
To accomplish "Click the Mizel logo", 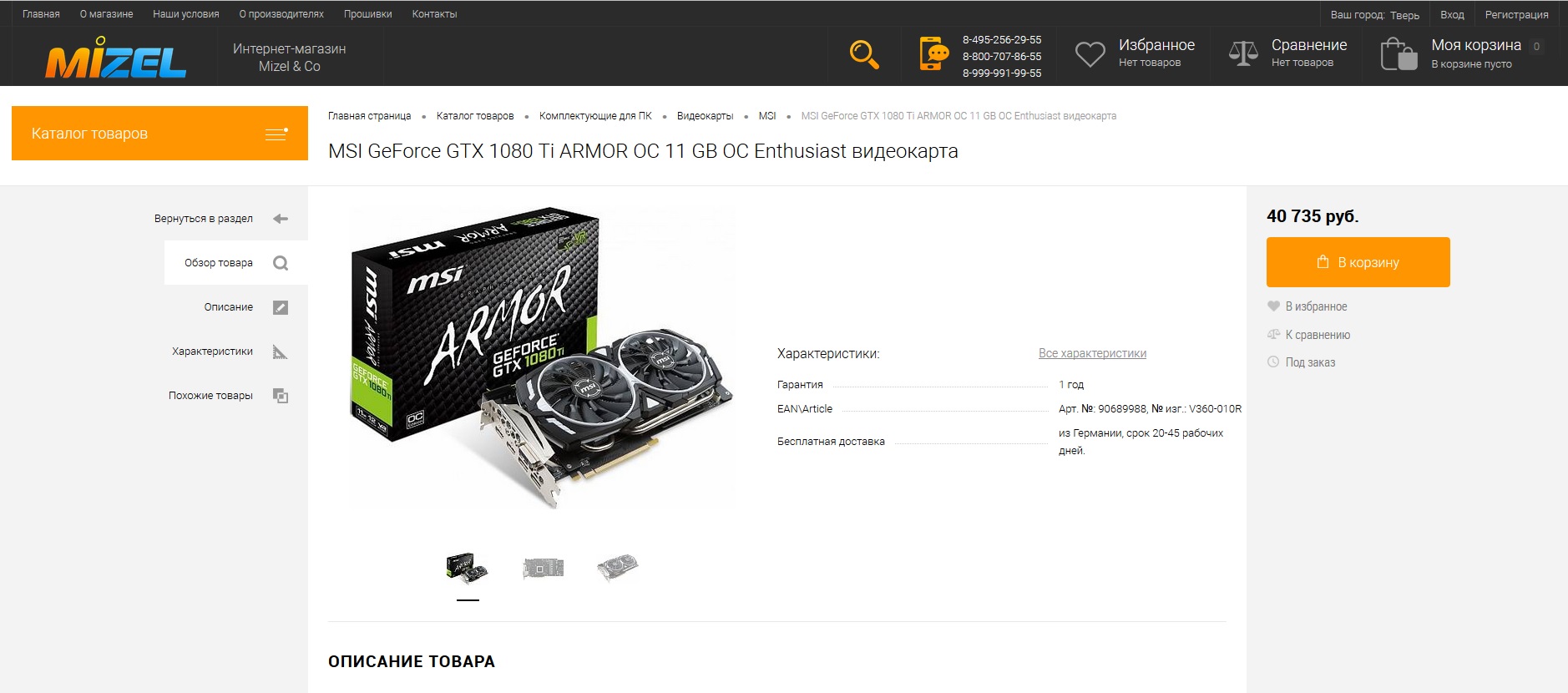I will [x=116, y=58].
